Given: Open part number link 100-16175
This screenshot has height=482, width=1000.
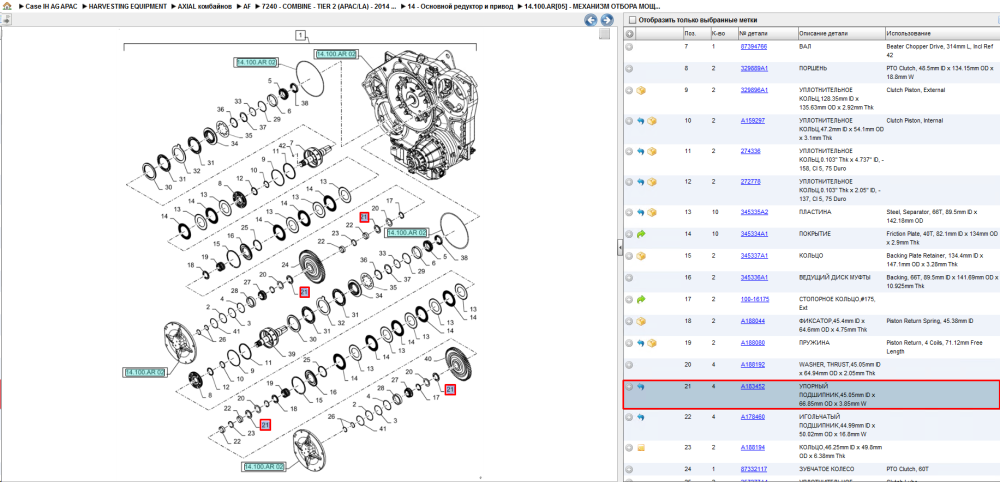Looking at the screenshot, I should tap(754, 299).
